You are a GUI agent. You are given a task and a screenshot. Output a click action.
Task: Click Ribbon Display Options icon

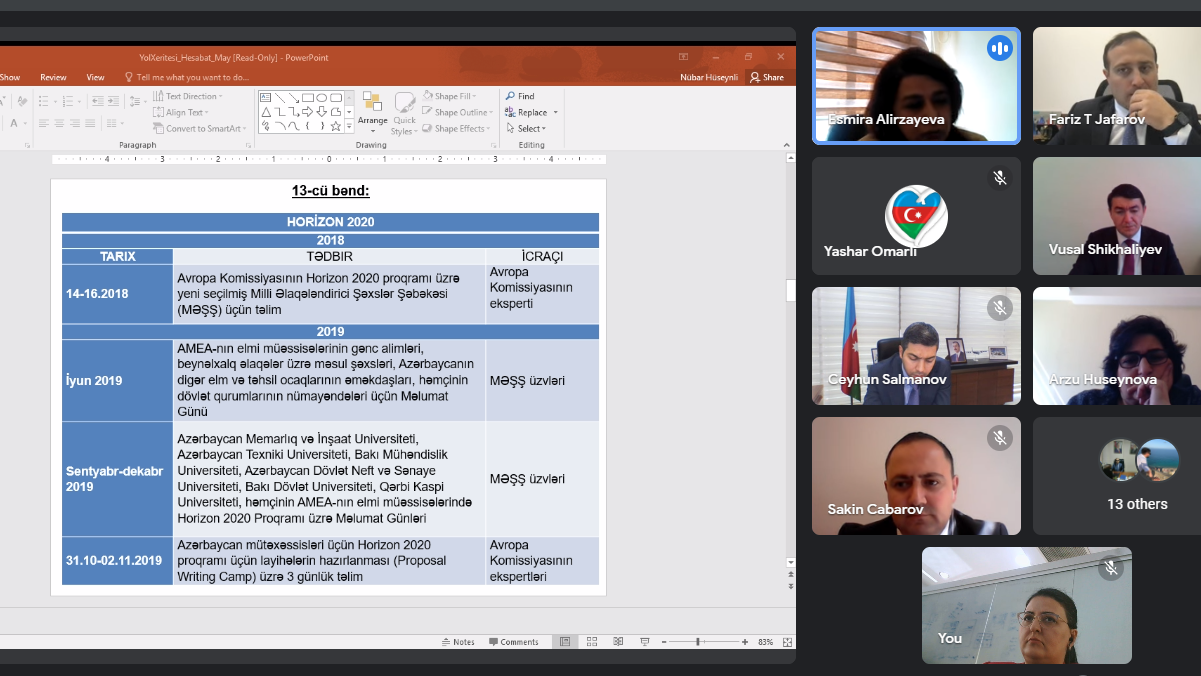pos(683,57)
